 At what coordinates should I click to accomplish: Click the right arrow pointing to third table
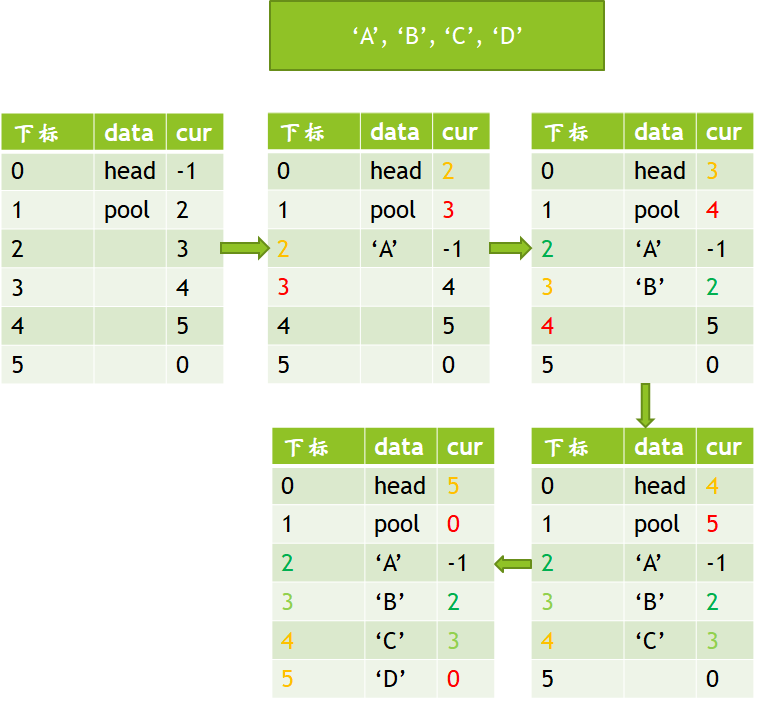510,249
